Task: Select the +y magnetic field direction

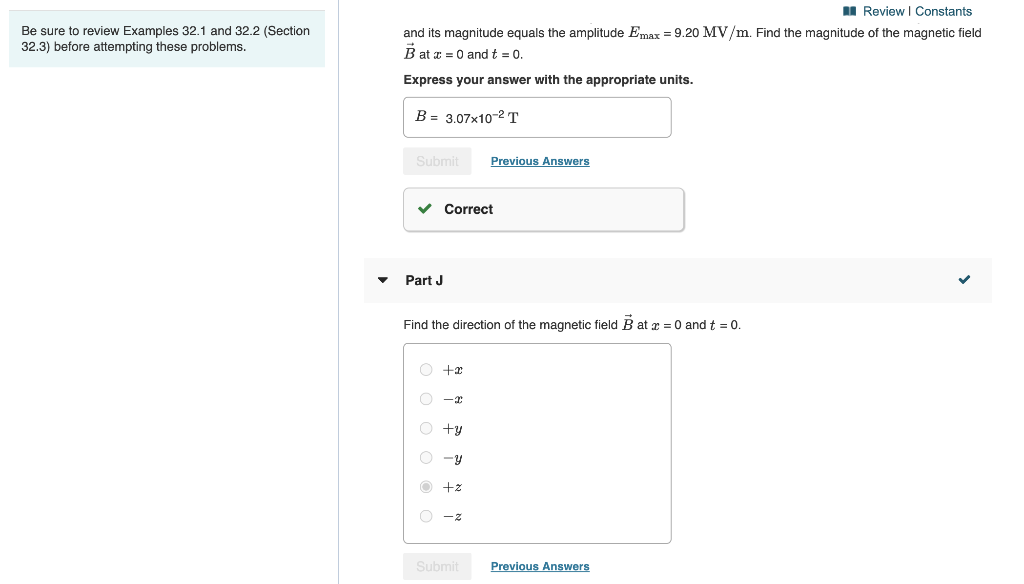Action: (425, 428)
